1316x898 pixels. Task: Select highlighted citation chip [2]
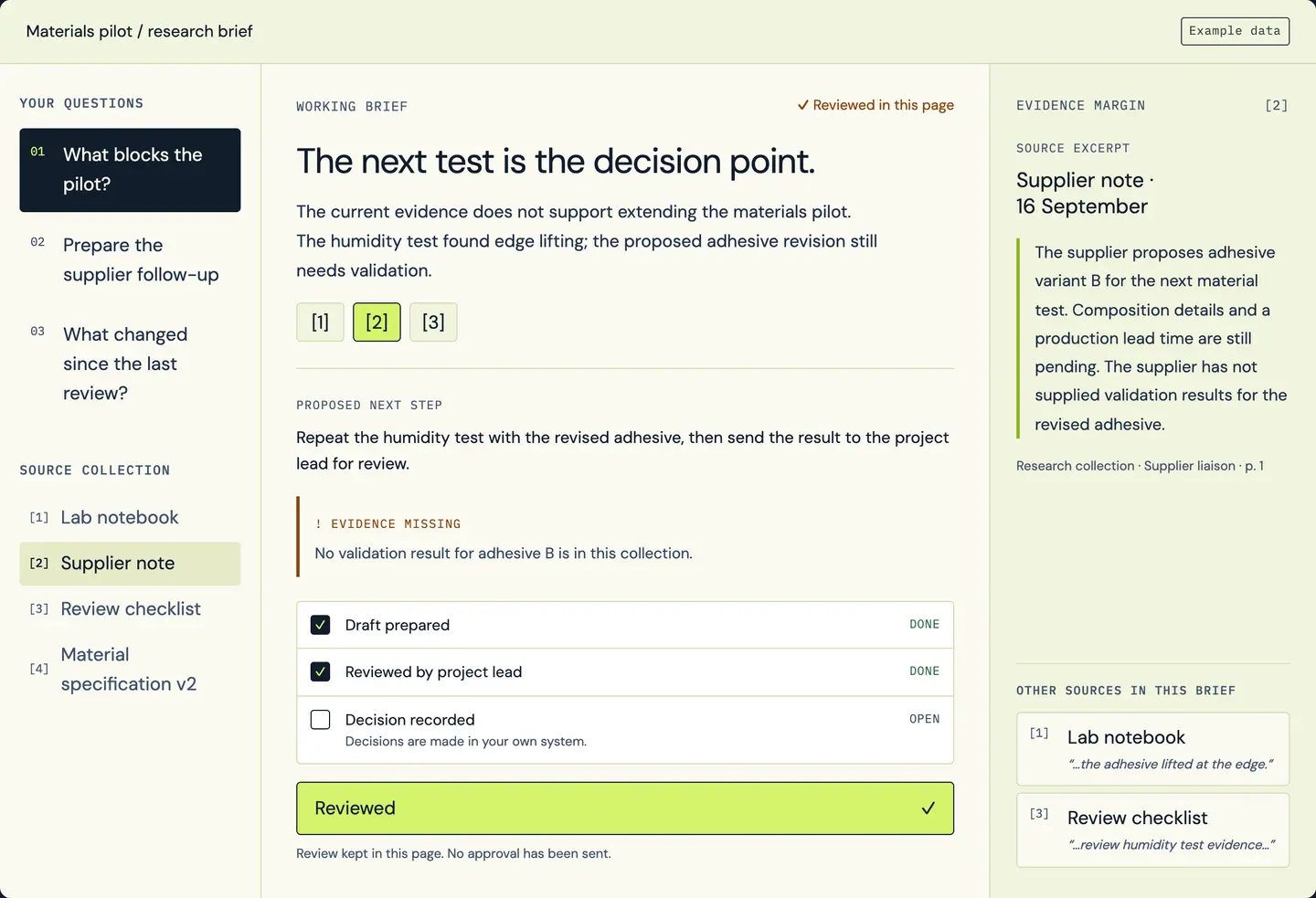(x=377, y=322)
